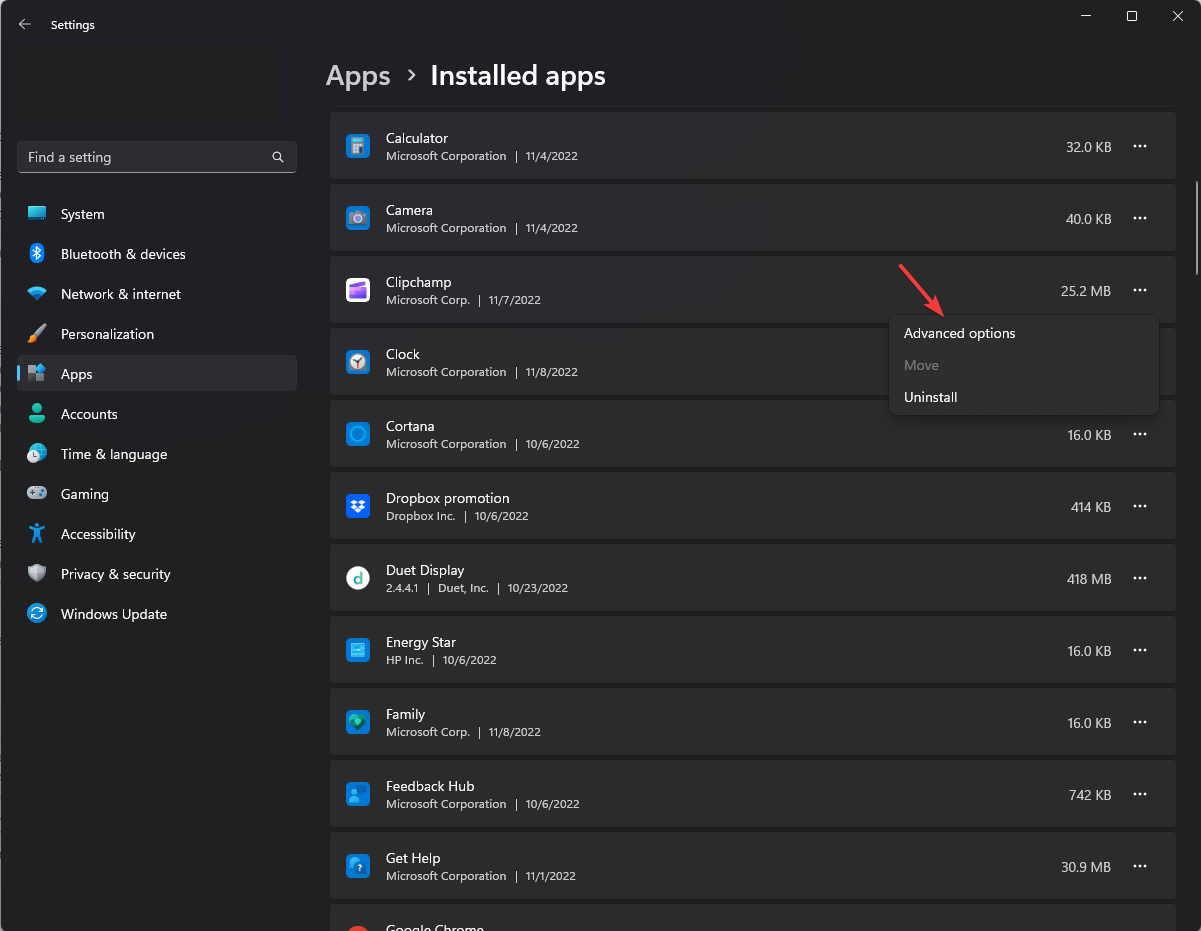Open Time & language settings
This screenshot has height=931, width=1201.
coord(157,454)
